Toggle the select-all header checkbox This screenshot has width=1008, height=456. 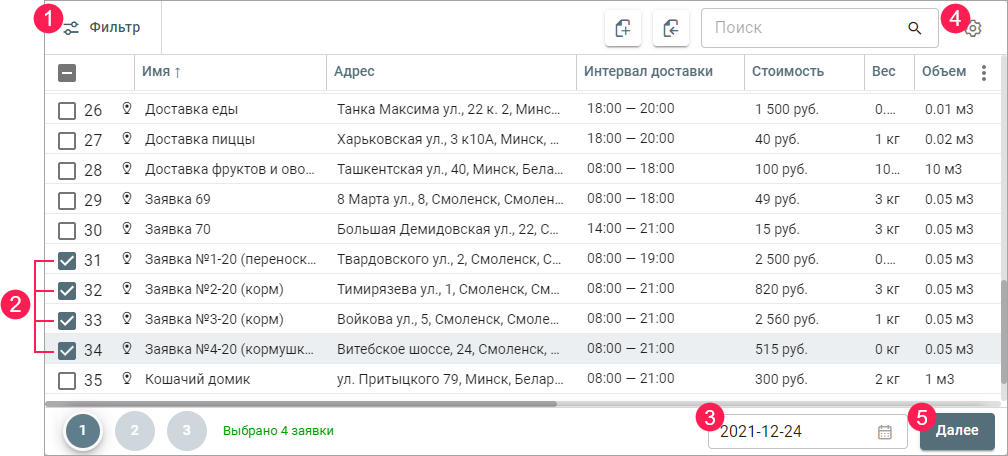pos(67,72)
